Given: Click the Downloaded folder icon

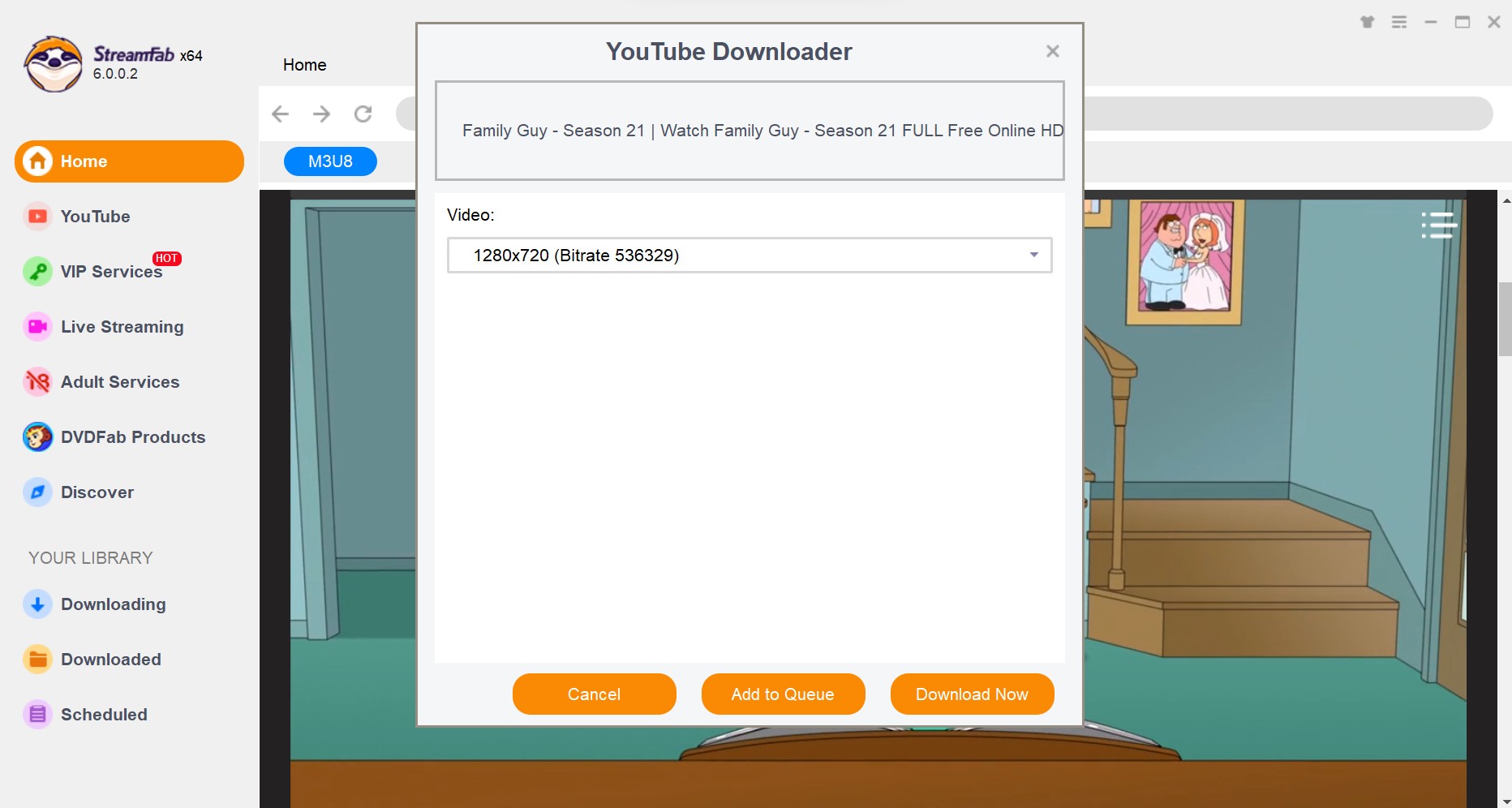Looking at the screenshot, I should (37, 660).
